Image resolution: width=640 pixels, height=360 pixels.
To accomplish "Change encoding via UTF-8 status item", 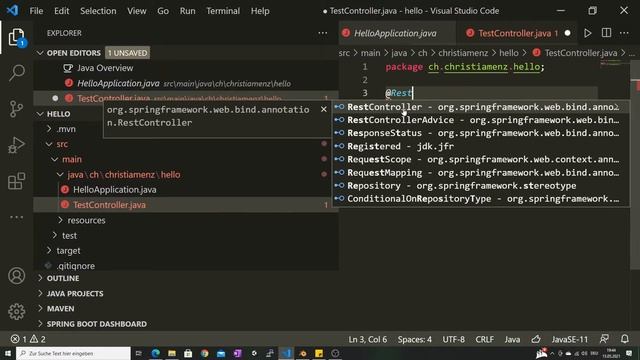I will tap(453, 339).
